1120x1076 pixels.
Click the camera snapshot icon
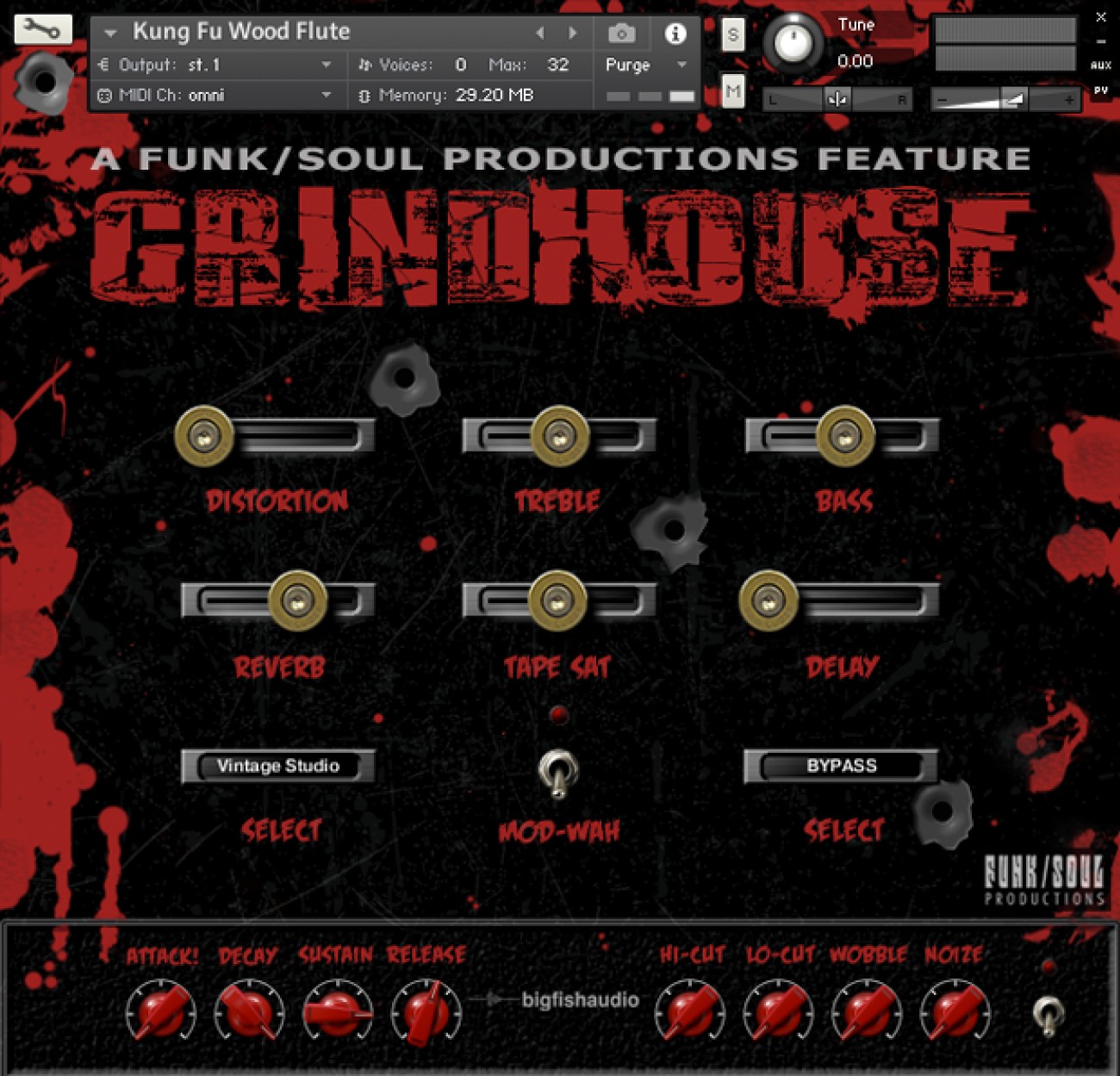tap(621, 34)
